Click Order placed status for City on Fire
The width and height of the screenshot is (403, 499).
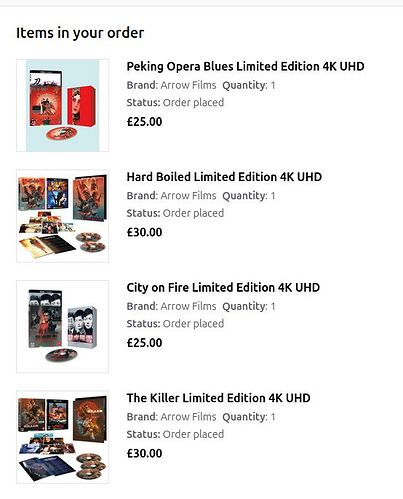pyautogui.click(x=193, y=324)
